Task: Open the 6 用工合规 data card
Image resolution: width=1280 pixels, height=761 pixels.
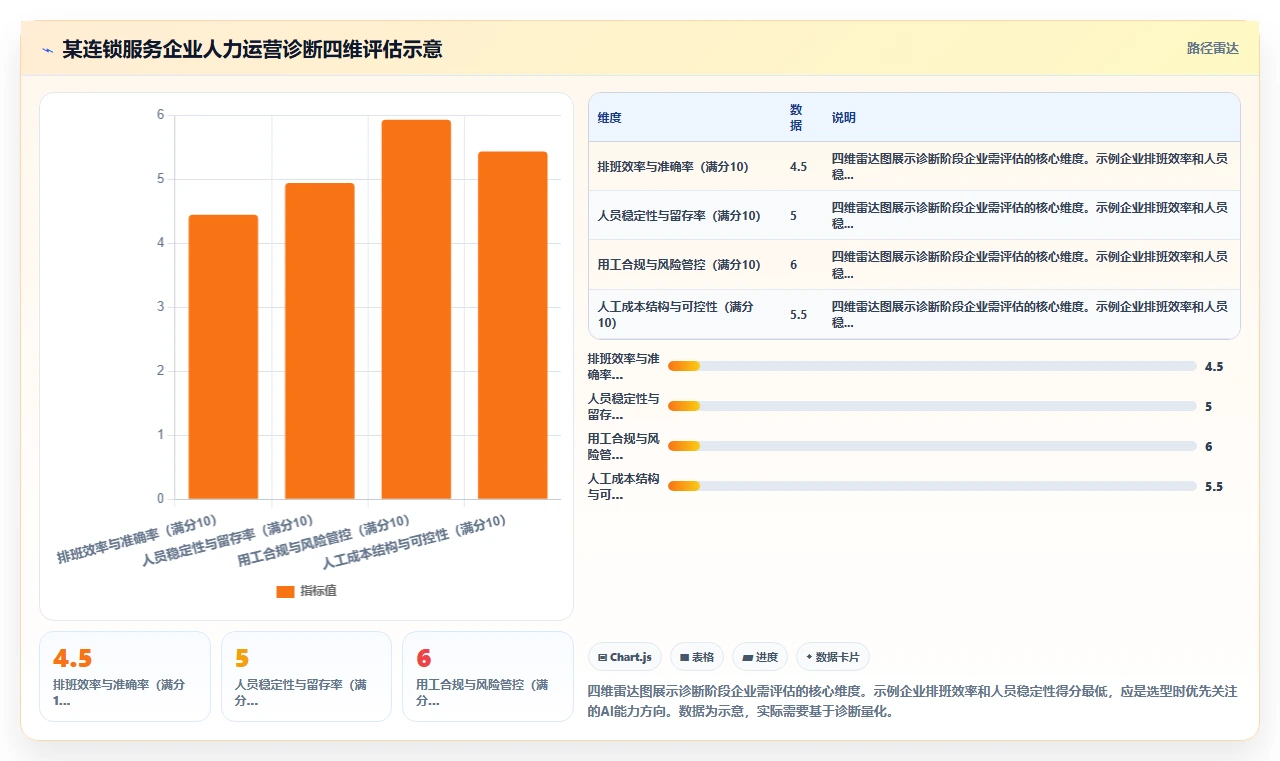Action: (488, 676)
